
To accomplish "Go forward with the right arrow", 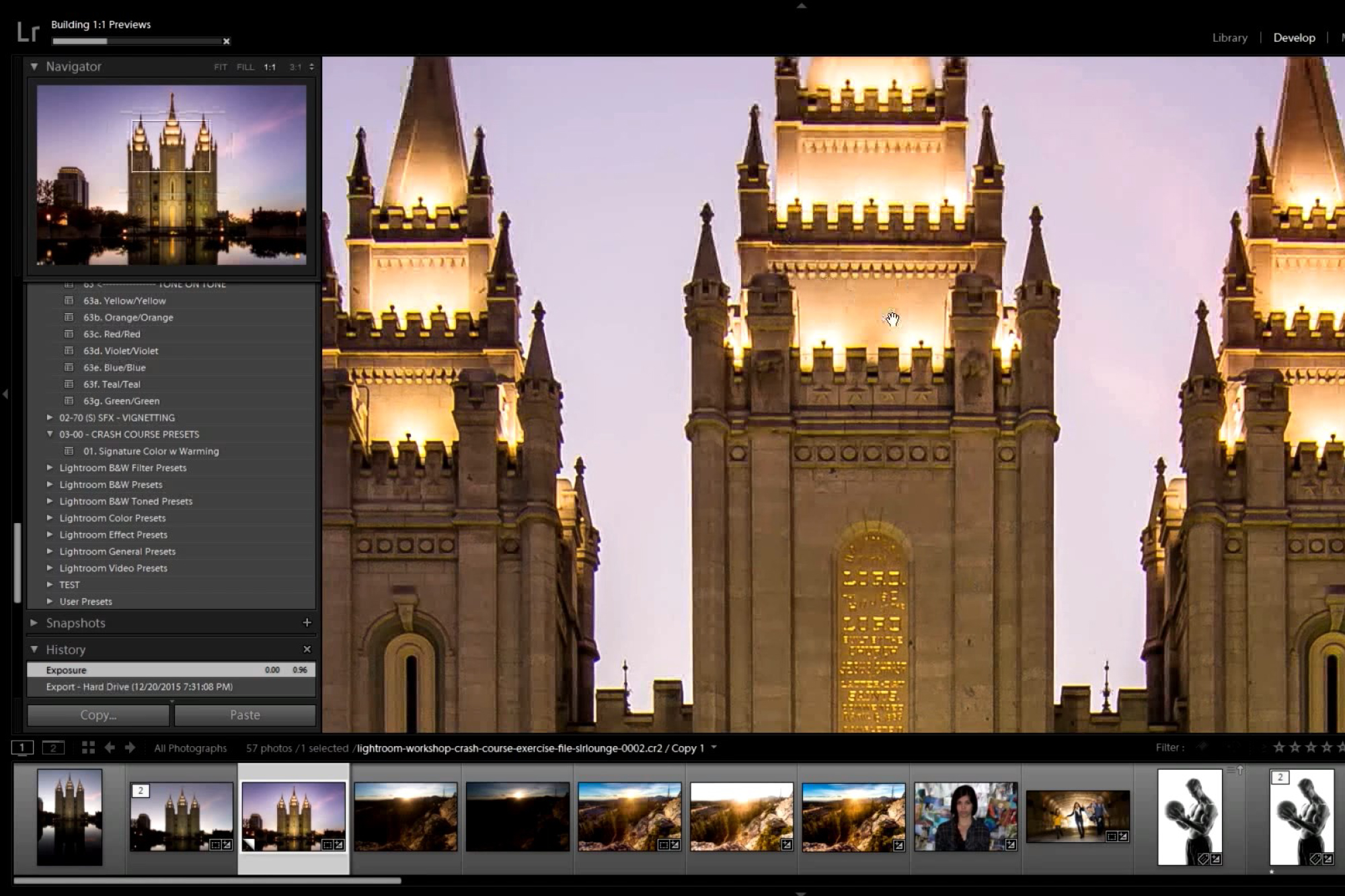I will [x=130, y=748].
